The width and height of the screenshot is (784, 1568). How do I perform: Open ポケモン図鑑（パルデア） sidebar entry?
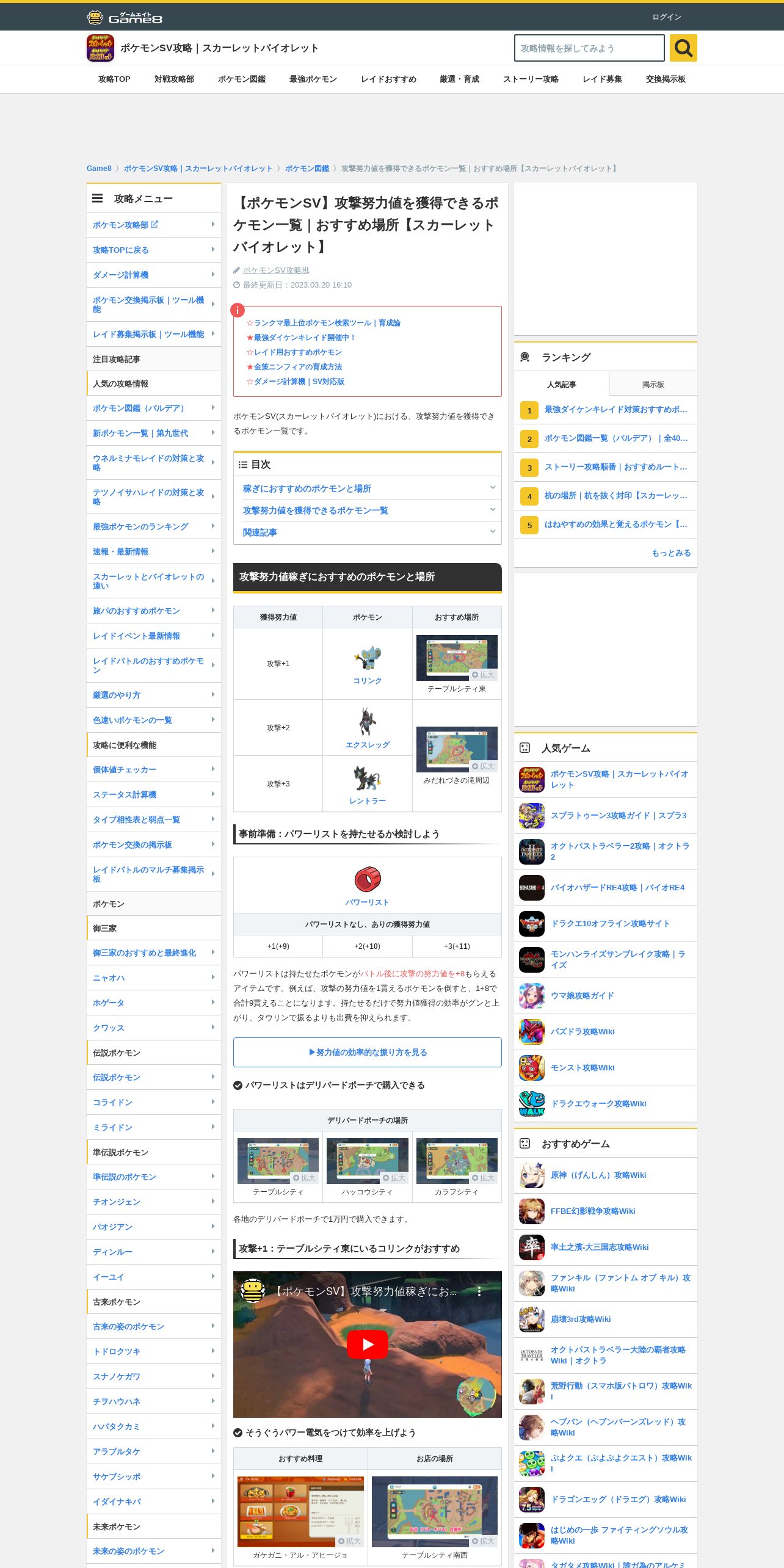click(153, 408)
